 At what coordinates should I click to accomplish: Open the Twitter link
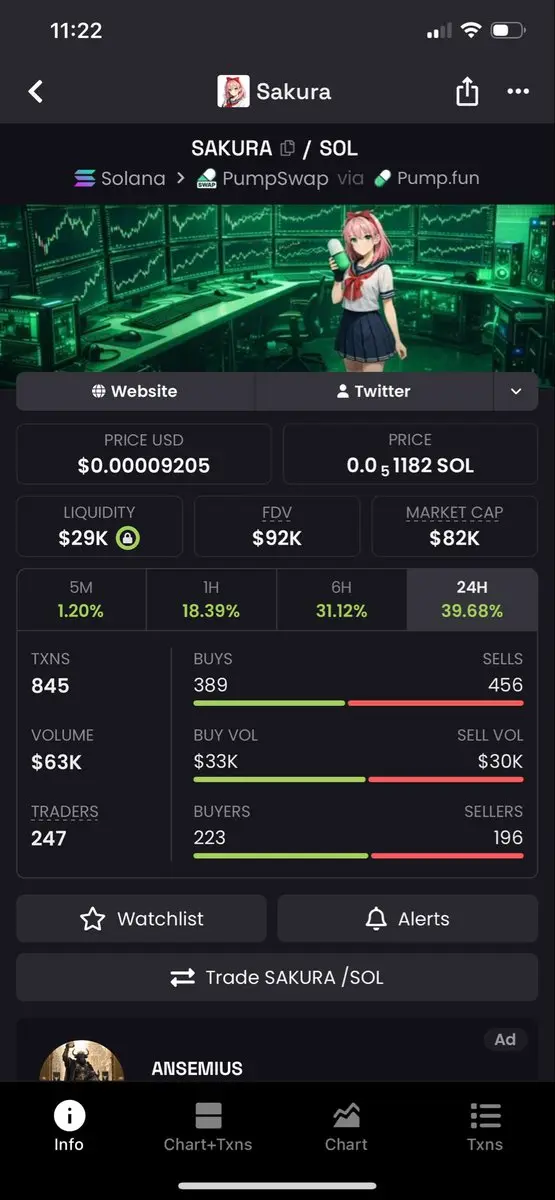tap(375, 392)
